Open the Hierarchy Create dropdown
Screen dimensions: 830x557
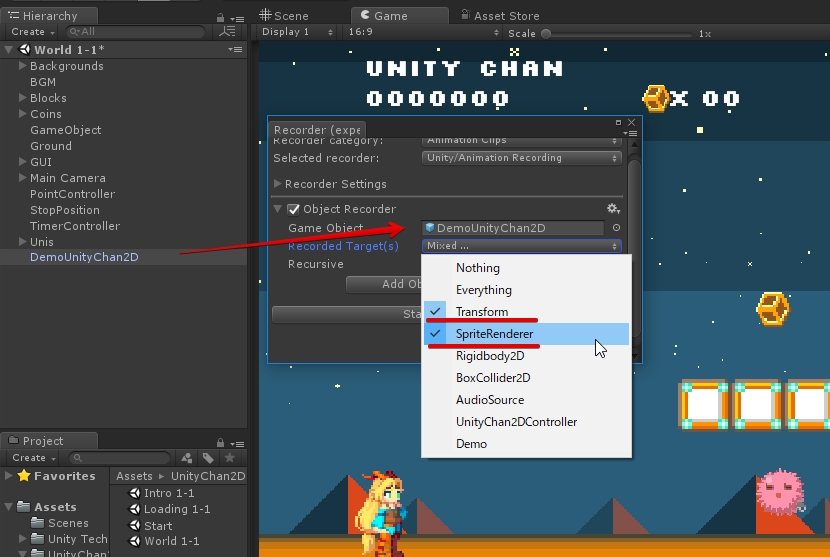pyautogui.click(x=33, y=32)
